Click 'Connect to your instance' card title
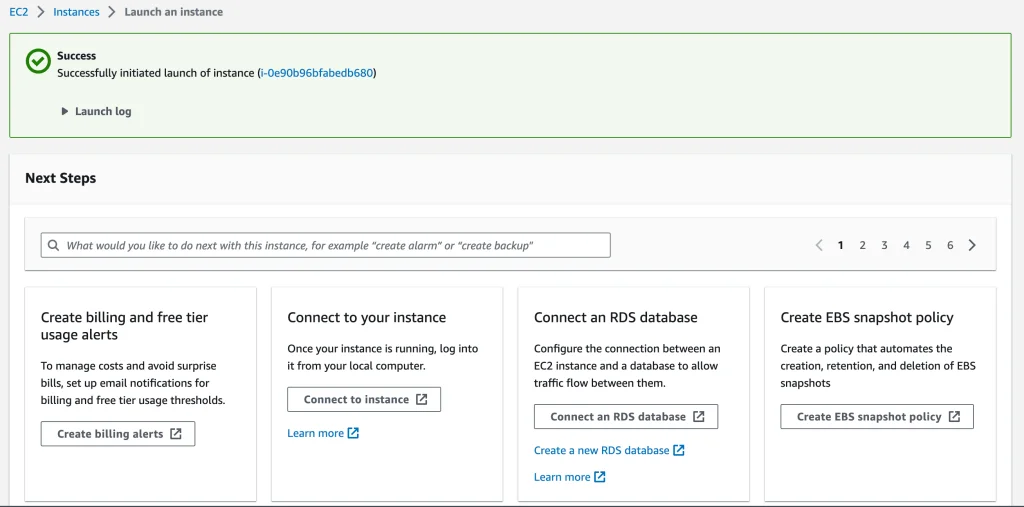Screen dimensions: 1024x507 click(x=366, y=318)
